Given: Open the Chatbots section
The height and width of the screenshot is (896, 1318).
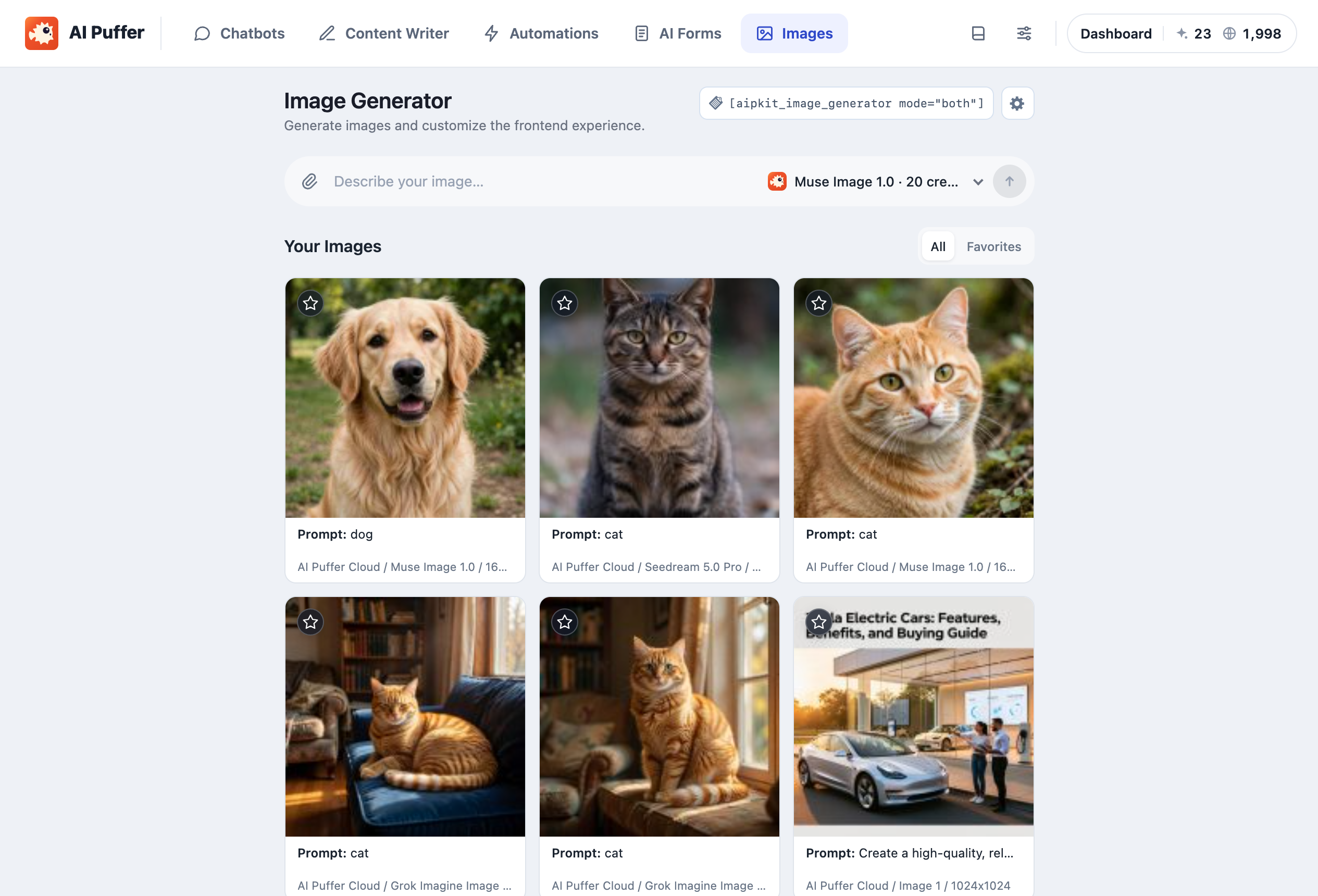Looking at the screenshot, I should pyautogui.click(x=239, y=33).
